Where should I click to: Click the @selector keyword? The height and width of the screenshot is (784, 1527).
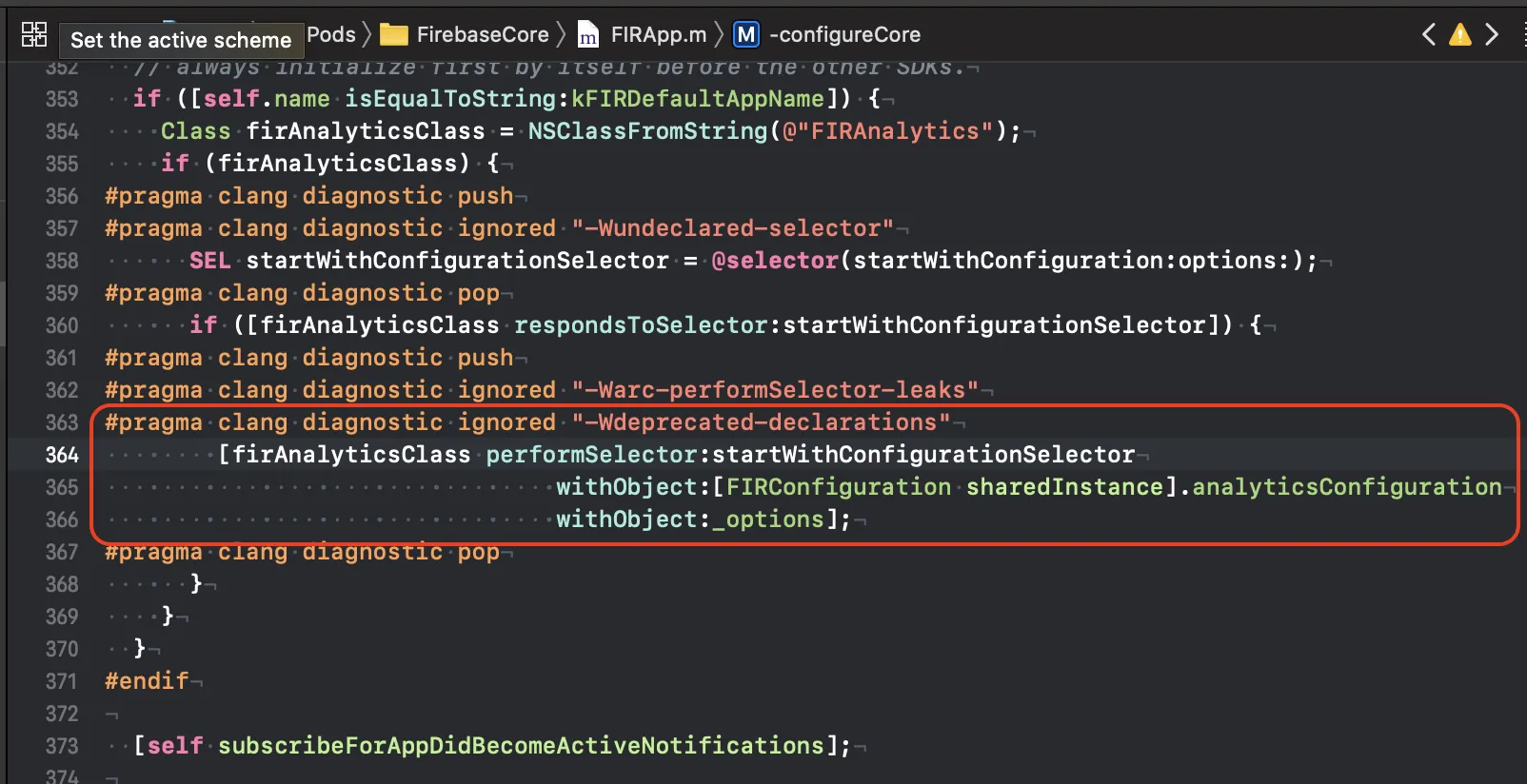pos(775,261)
